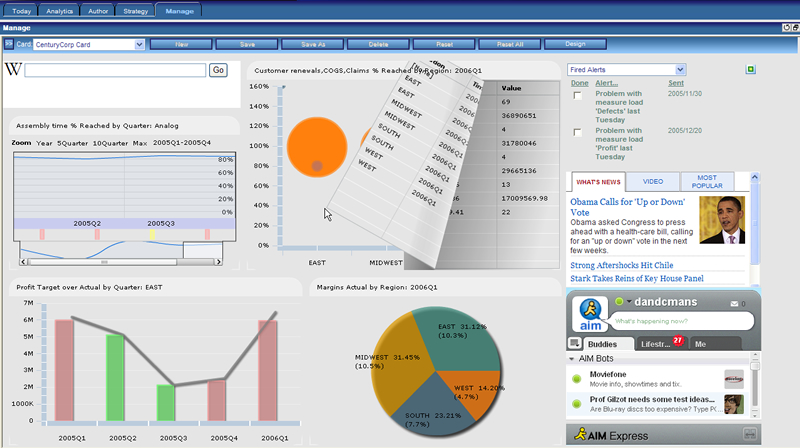Switch to the Analytics tab
The image size is (800, 448).
pos(60,9)
